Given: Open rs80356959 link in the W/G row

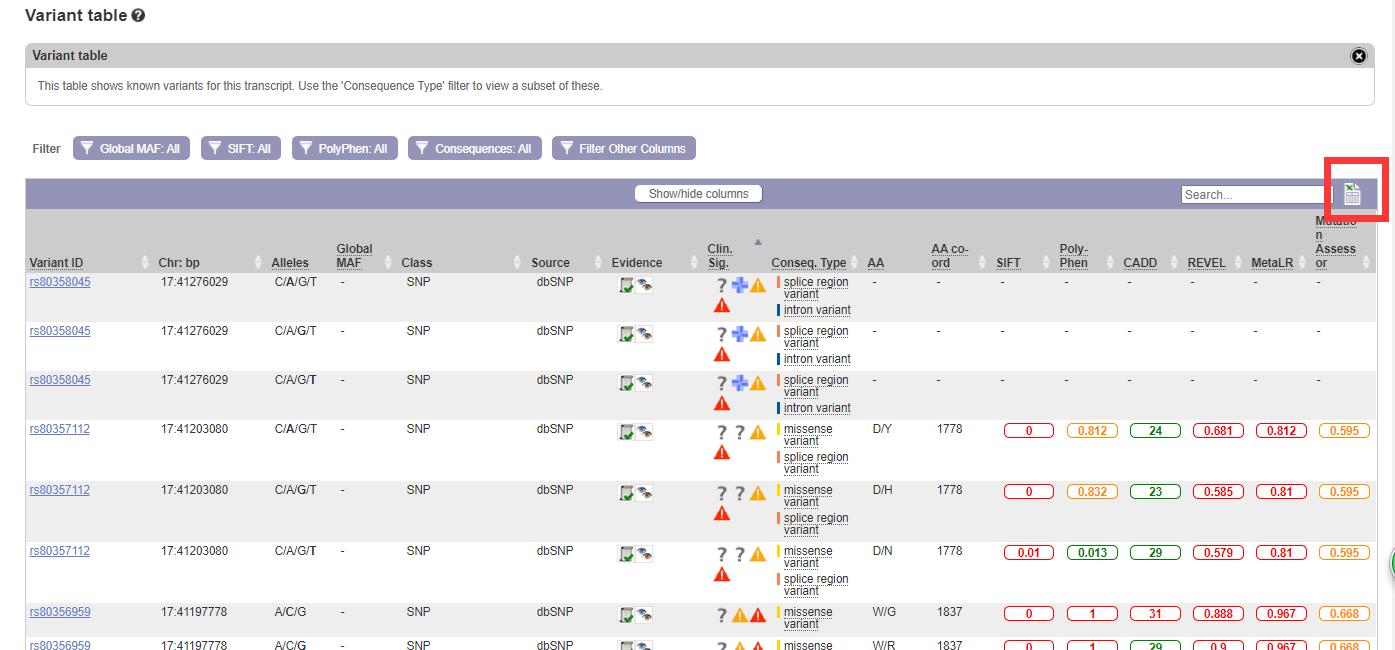Looking at the screenshot, I should tap(60, 612).
